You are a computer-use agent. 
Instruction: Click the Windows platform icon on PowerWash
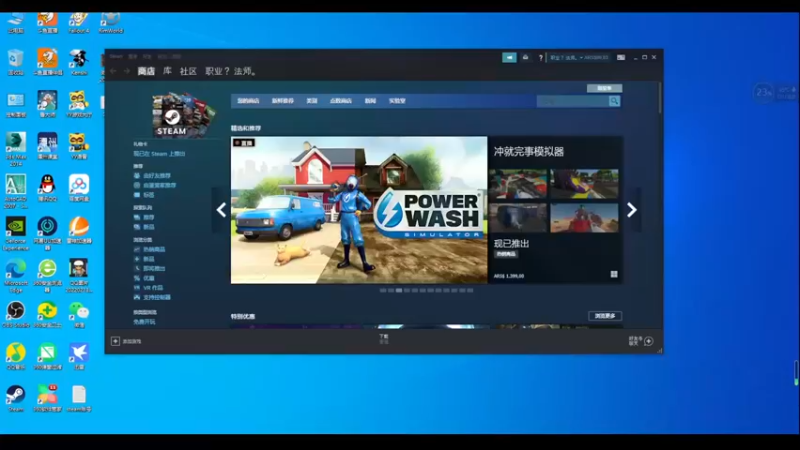pos(614,274)
